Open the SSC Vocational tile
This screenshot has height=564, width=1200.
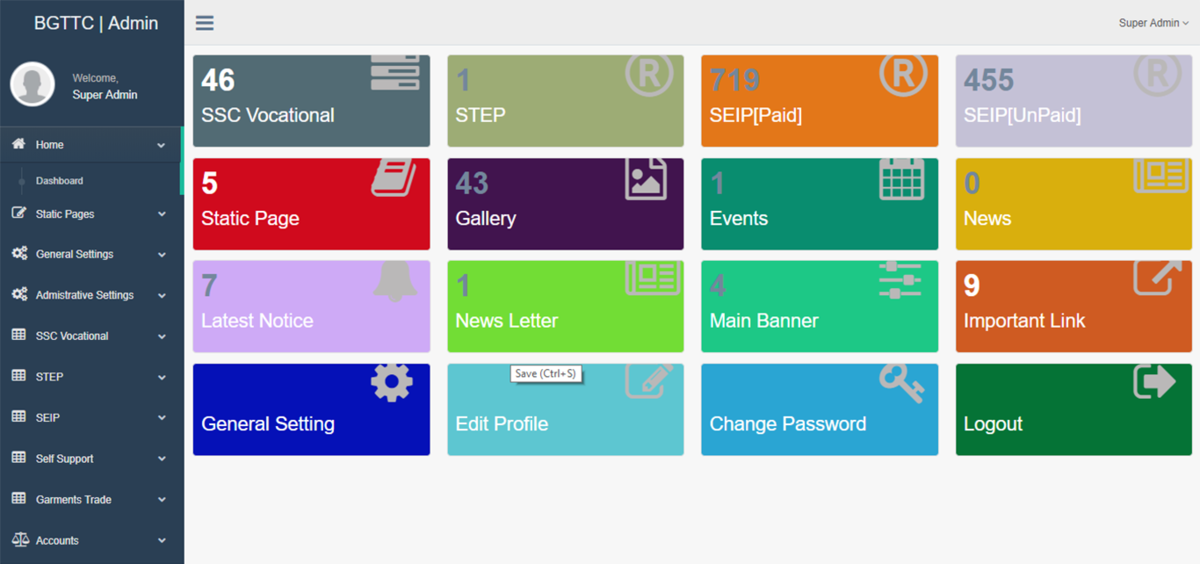click(x=311, y=101)
